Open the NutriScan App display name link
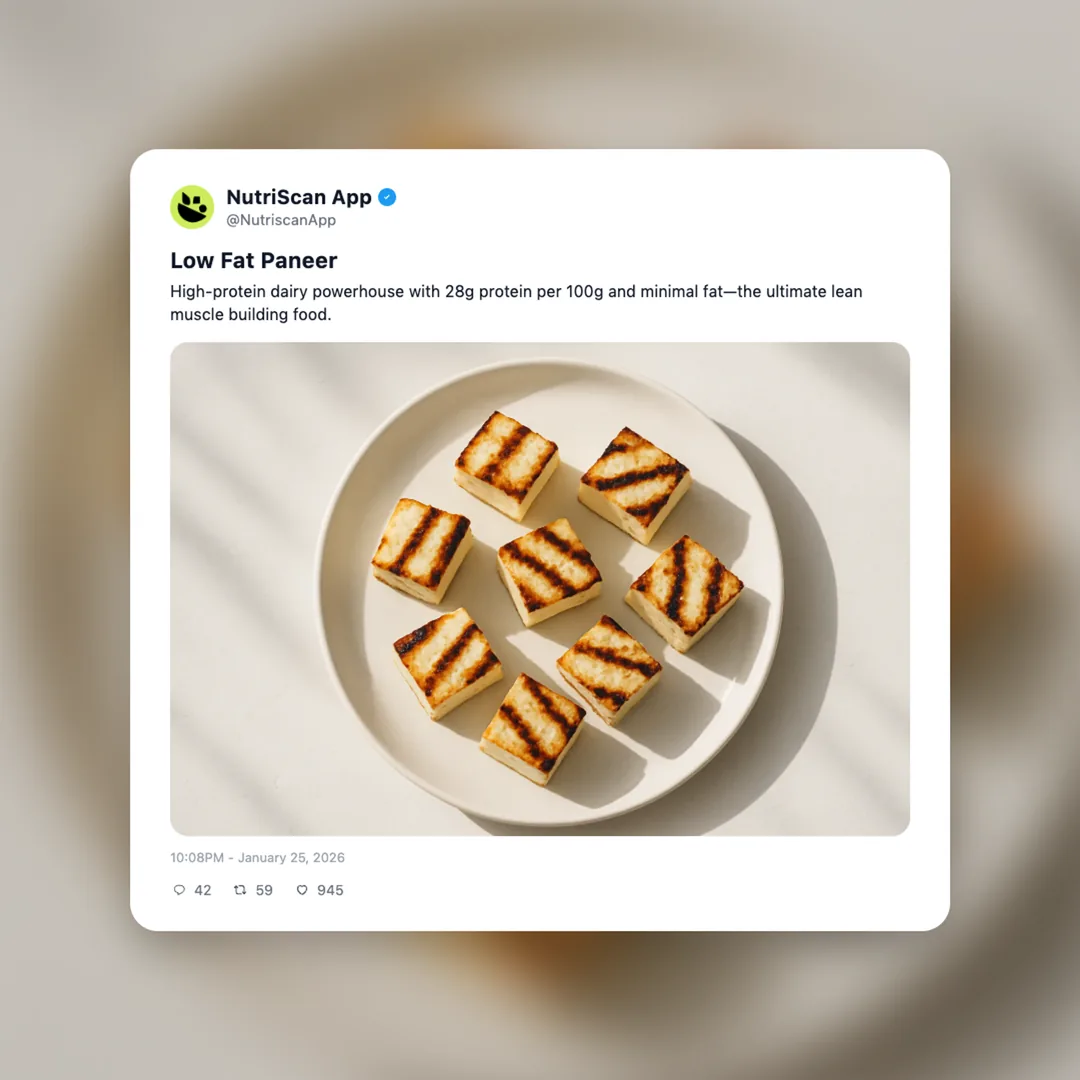The height and width of the screenshot is (1080, 1080). (299, 197)
